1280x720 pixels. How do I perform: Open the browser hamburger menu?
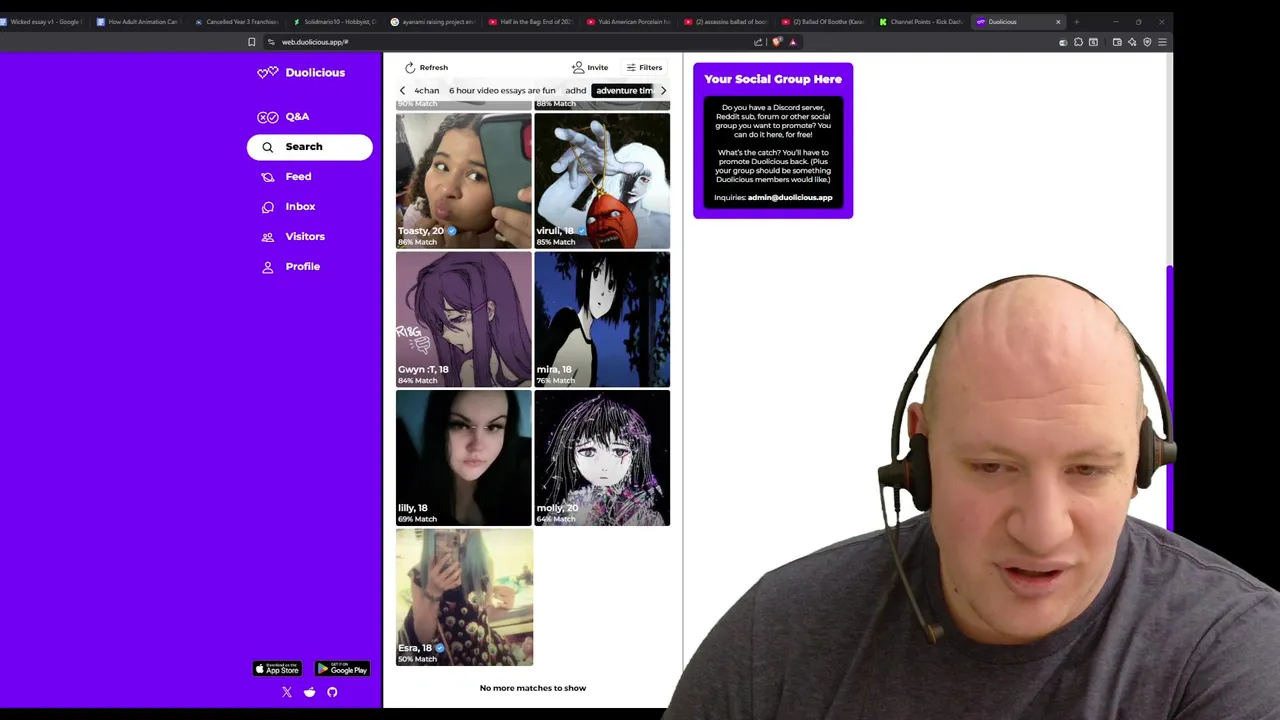(x=1162, y=42)
